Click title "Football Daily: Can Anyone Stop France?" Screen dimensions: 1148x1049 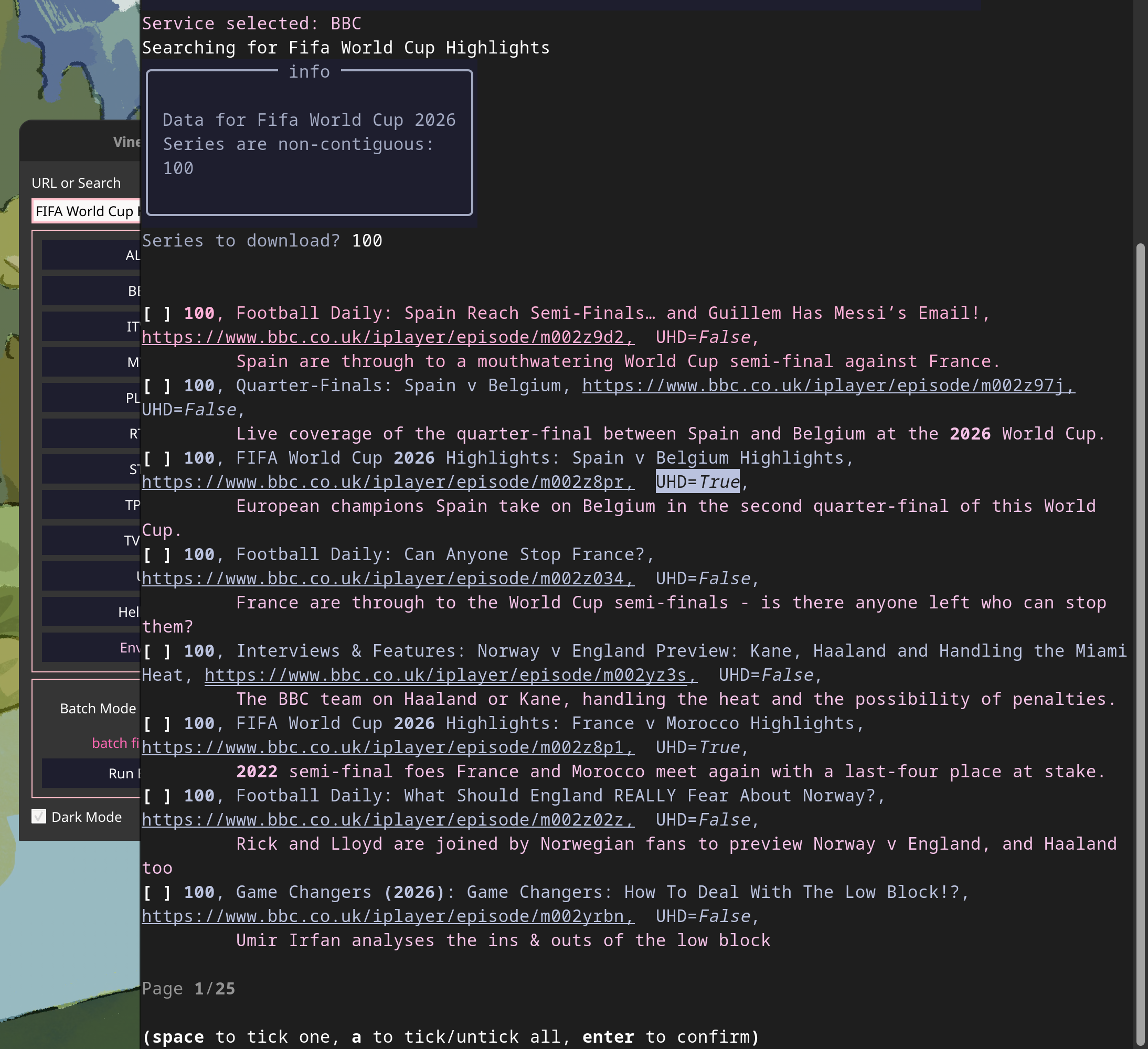coord(440,554)
